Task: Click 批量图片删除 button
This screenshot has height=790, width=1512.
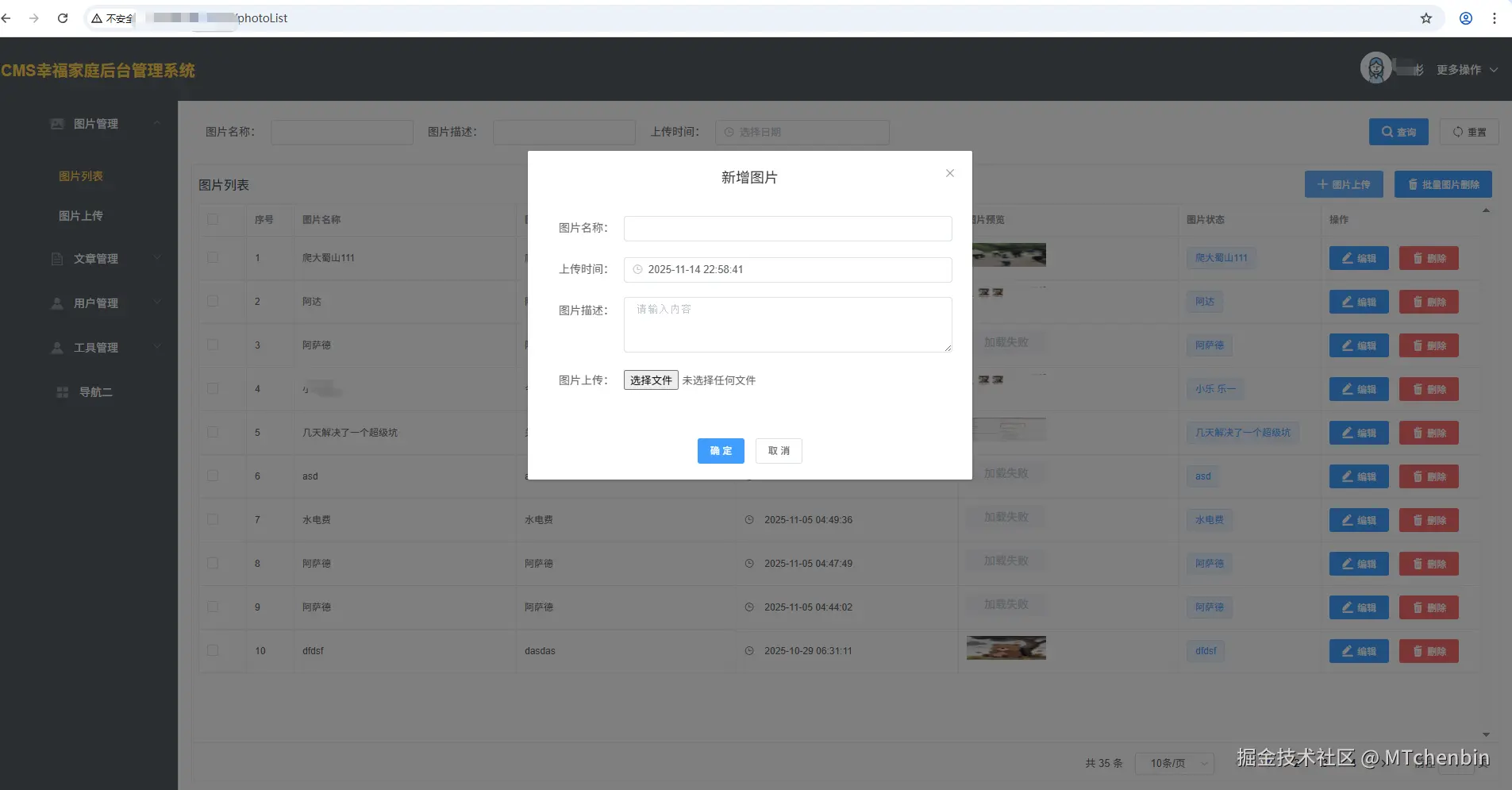Action: coord(1443,184)
